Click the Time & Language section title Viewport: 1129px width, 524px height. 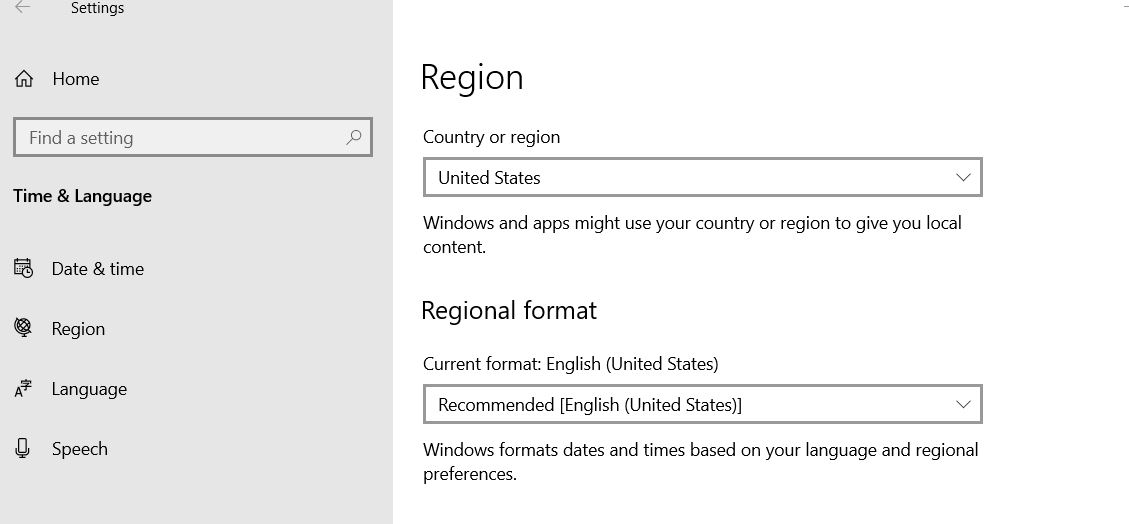(83, 196)
